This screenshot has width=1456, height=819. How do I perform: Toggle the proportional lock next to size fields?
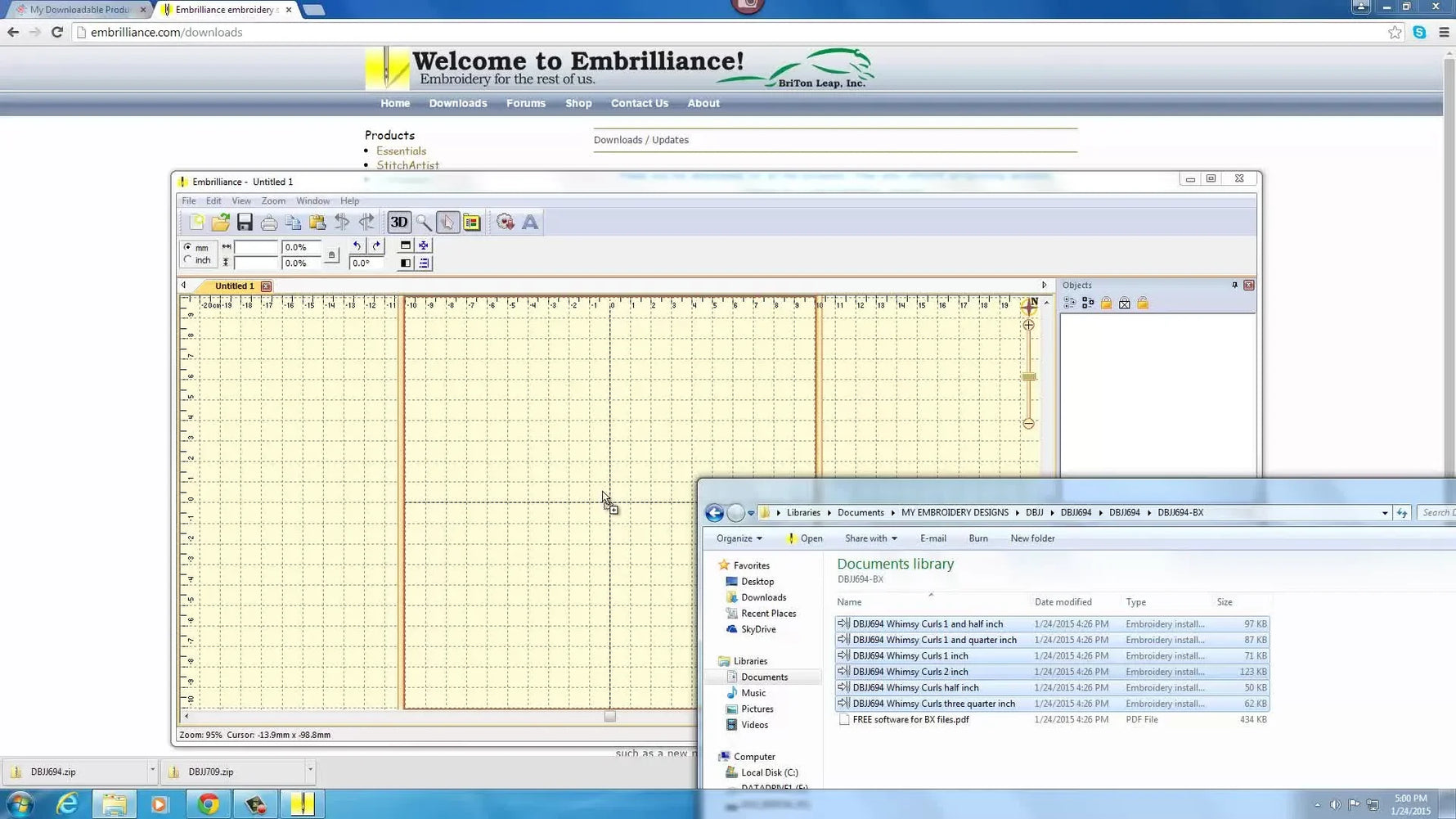(332, 255)
